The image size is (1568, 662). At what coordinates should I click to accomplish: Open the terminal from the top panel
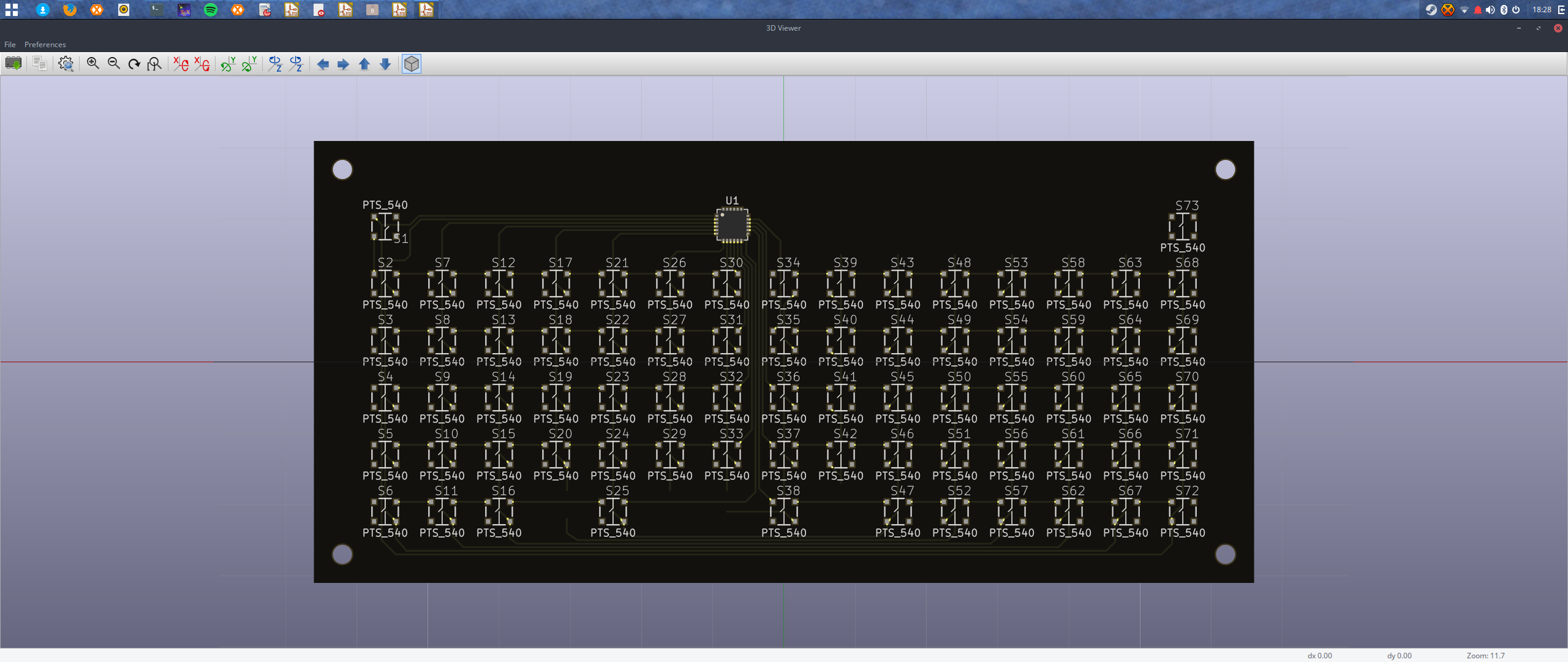tap(157, 9)
